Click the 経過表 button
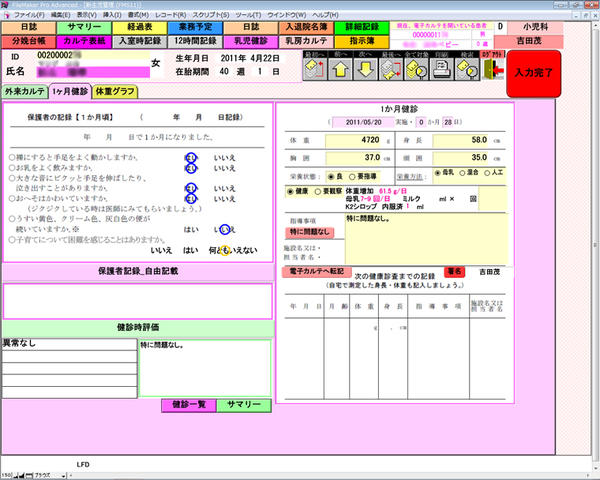Viewport: 600px width, 480px height. pyautogui.click(x=140, y=27)
